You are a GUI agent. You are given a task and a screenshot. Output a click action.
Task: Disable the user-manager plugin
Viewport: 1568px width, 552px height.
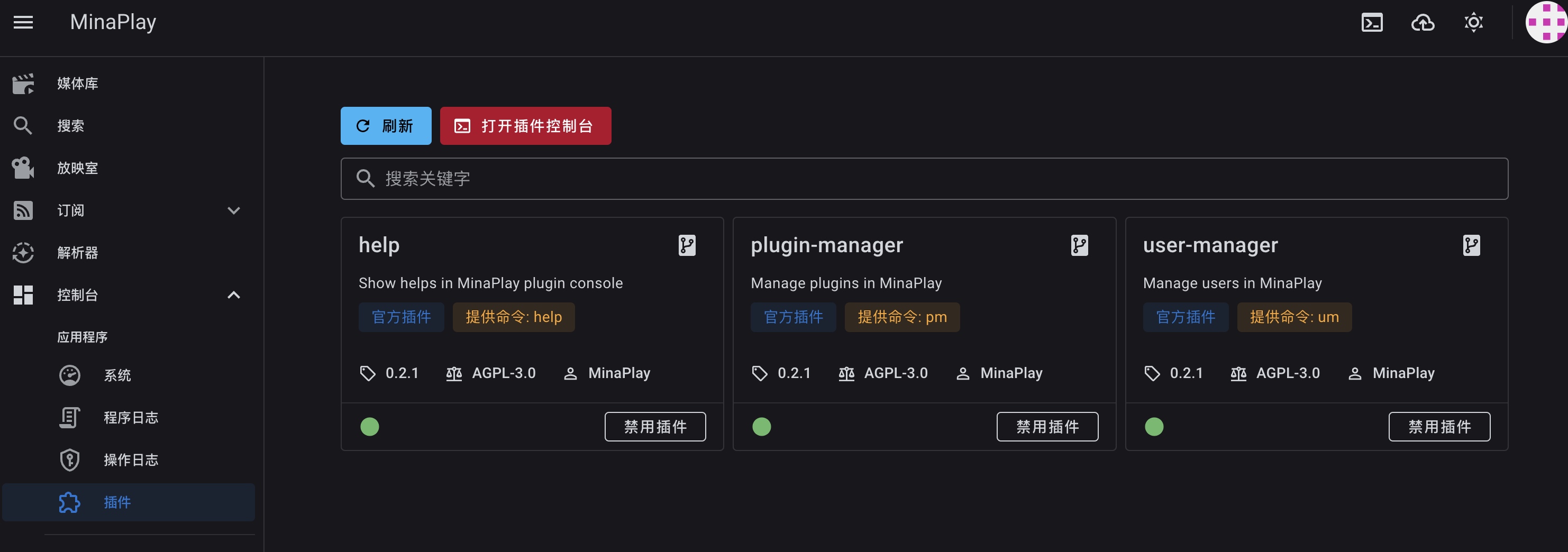point(1439,427)
